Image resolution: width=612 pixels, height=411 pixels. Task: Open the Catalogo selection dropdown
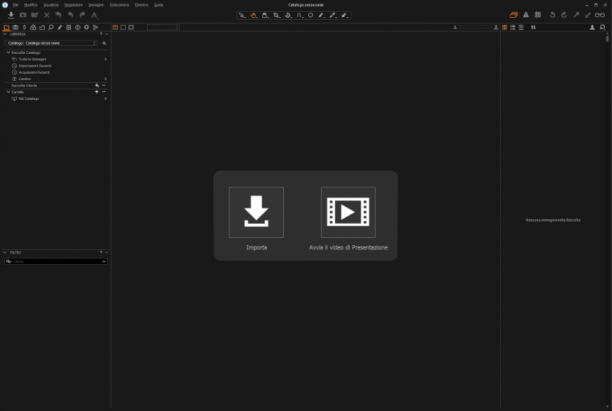coord(51,43)
